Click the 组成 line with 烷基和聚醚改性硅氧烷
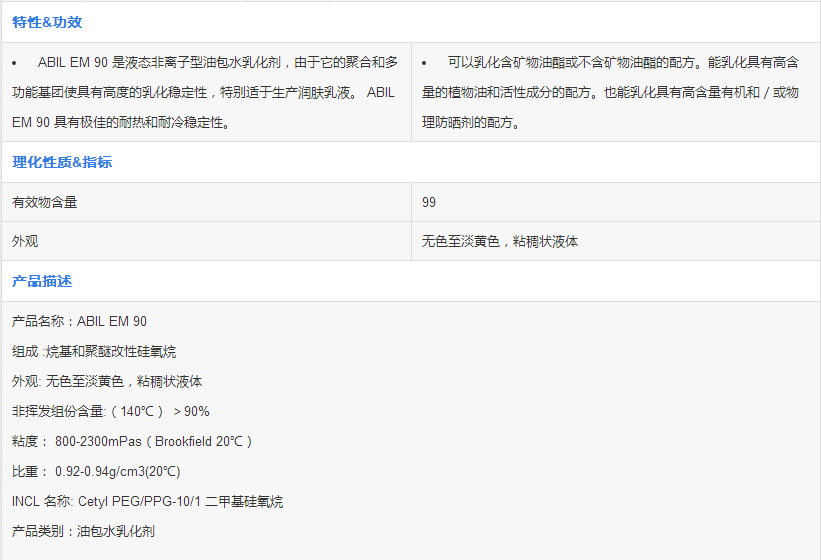Screen dimensions: 821x560 94,352
